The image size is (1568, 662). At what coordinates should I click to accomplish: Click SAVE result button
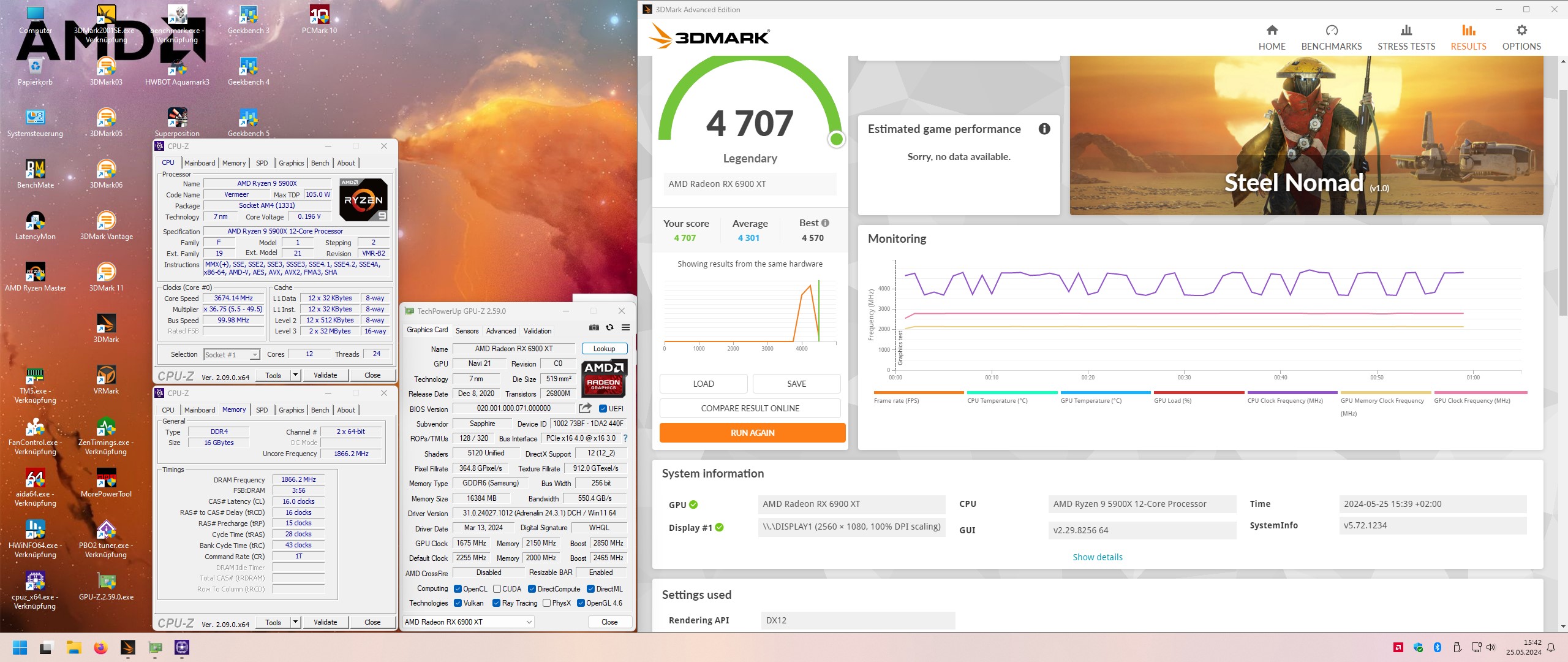(x=796, y=384)
